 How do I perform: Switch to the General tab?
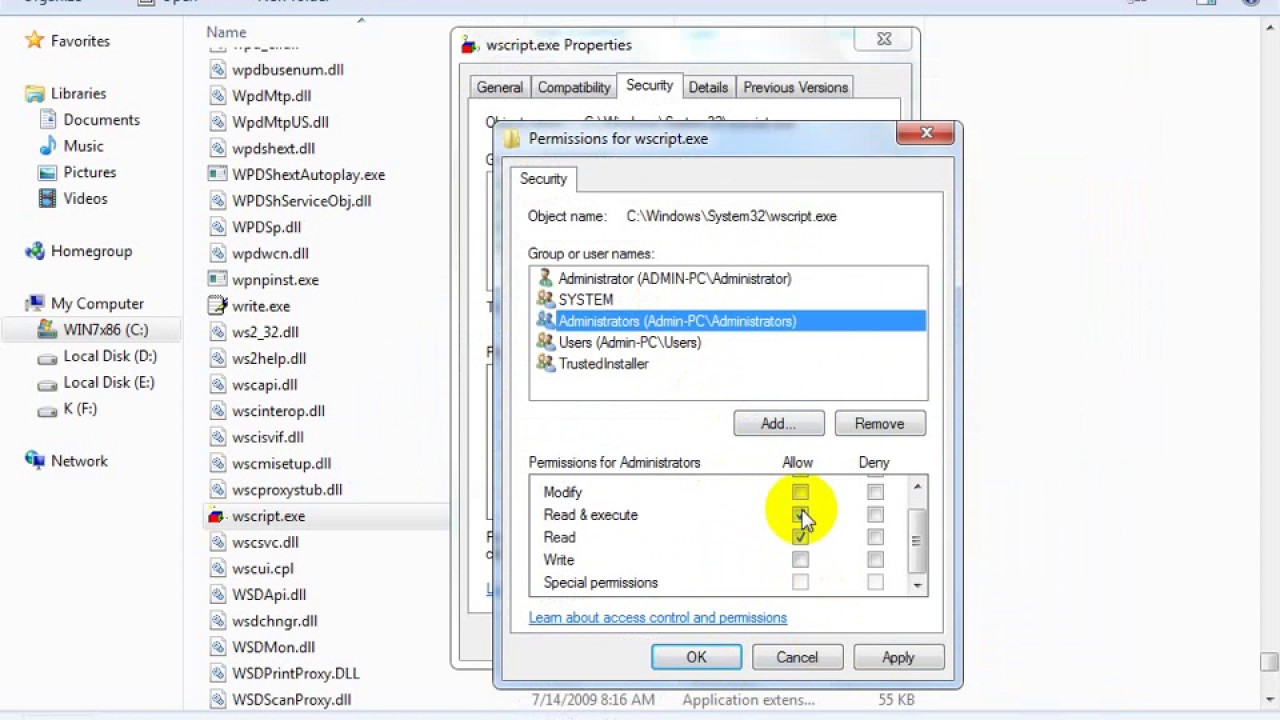click(499, 87)
